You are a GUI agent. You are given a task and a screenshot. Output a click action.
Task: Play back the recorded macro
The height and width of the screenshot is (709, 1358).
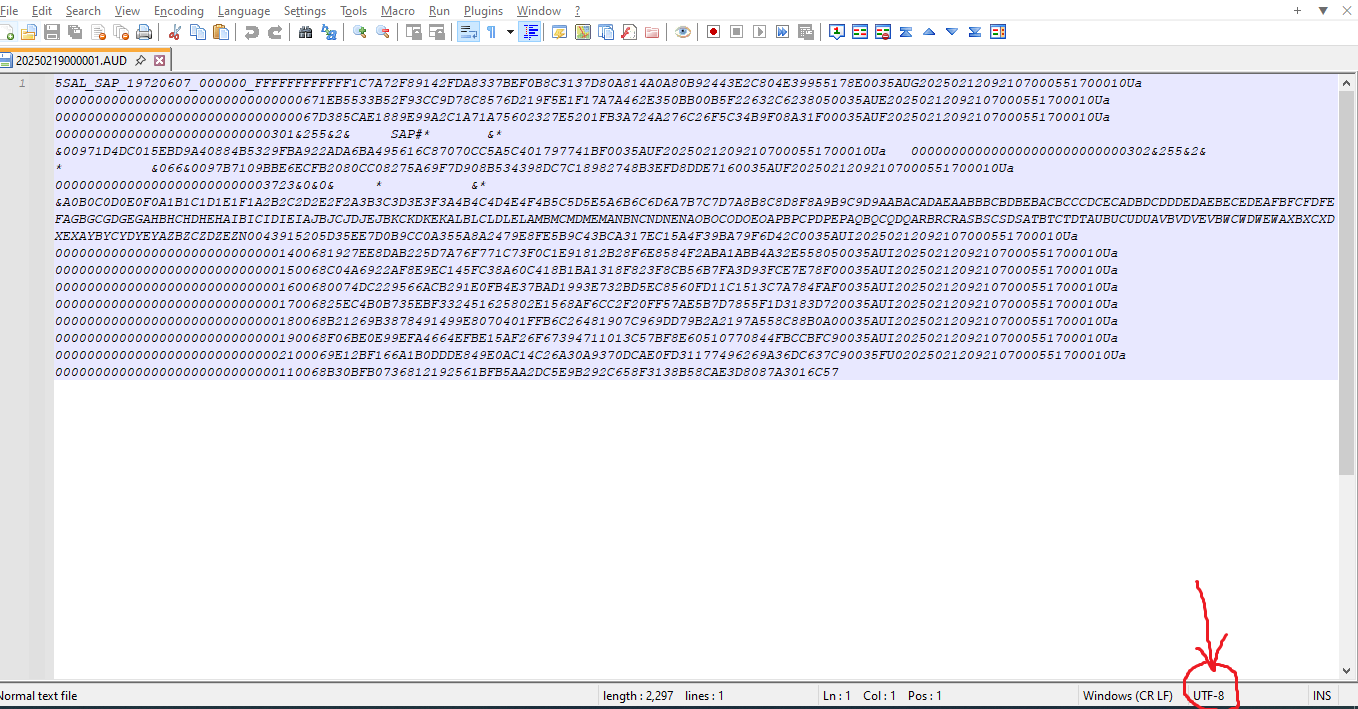[x=759, y=32]
